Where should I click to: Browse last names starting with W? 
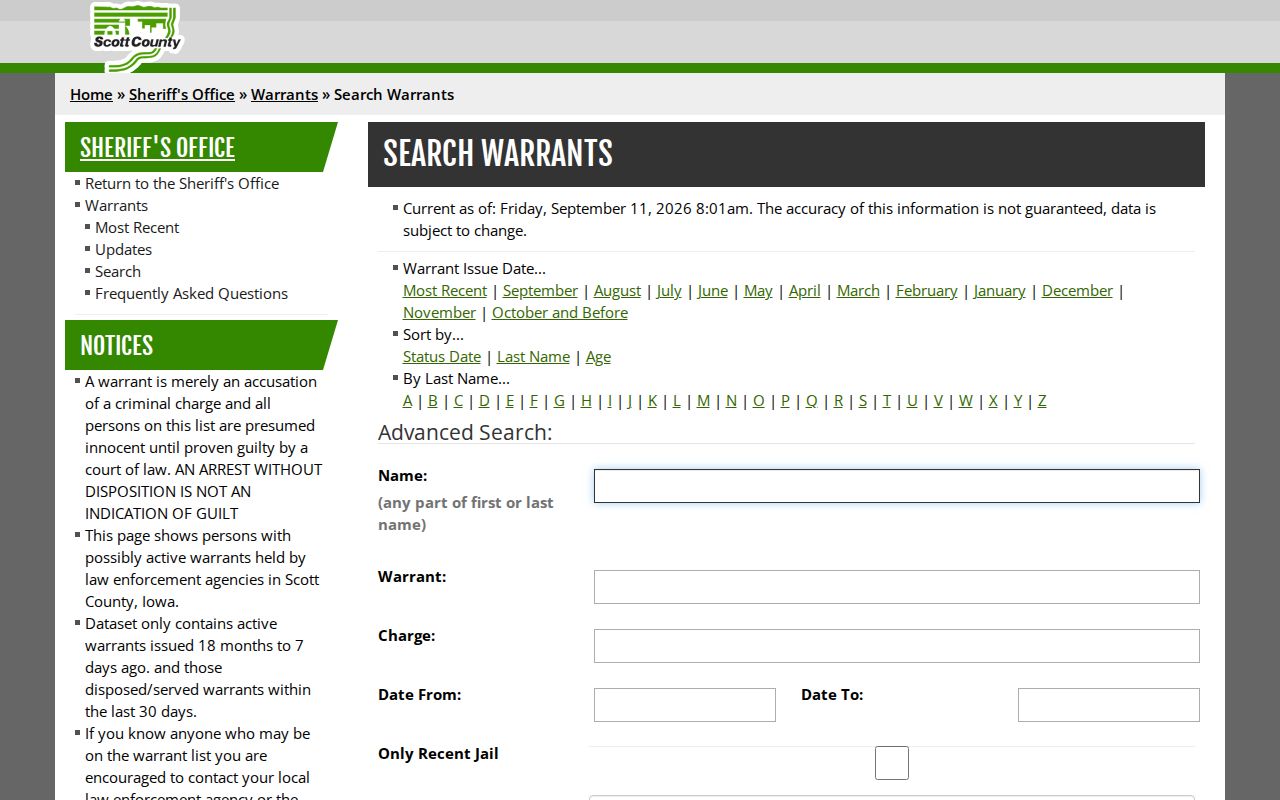(965, 400)
